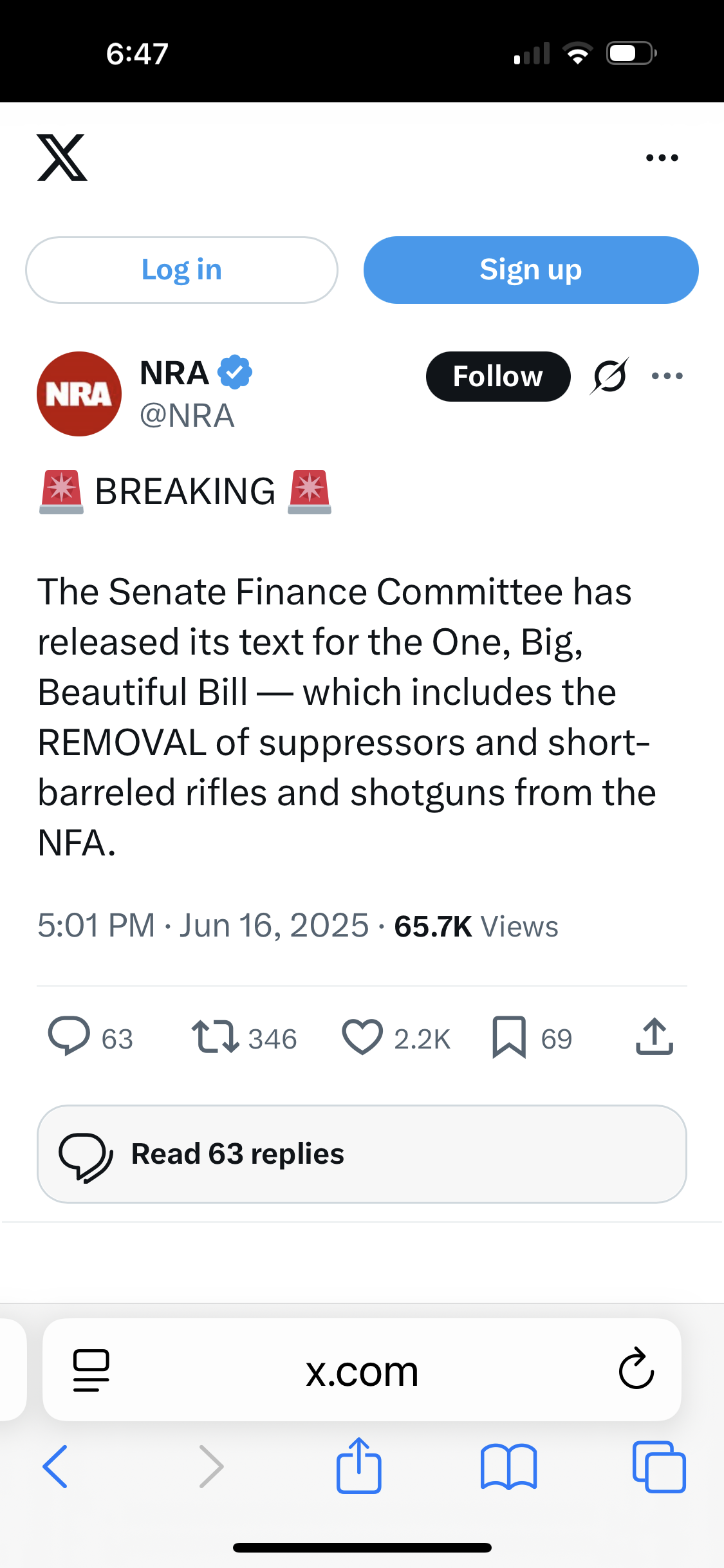This screenshot has width=724, height=1568.
Task: Open the NRA profile avatar
Action: [79, 394]
